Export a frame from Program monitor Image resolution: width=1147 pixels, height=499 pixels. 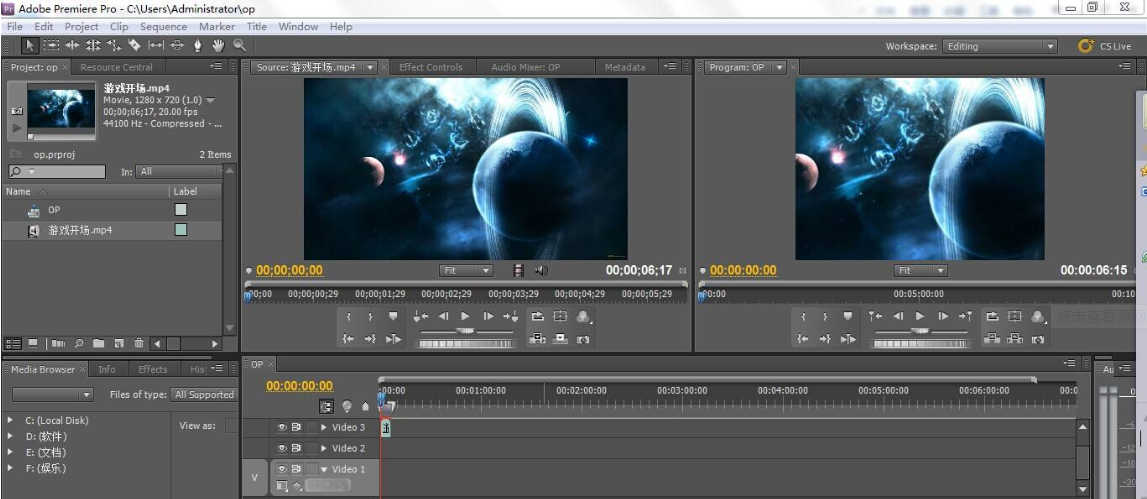point(1037,339)
